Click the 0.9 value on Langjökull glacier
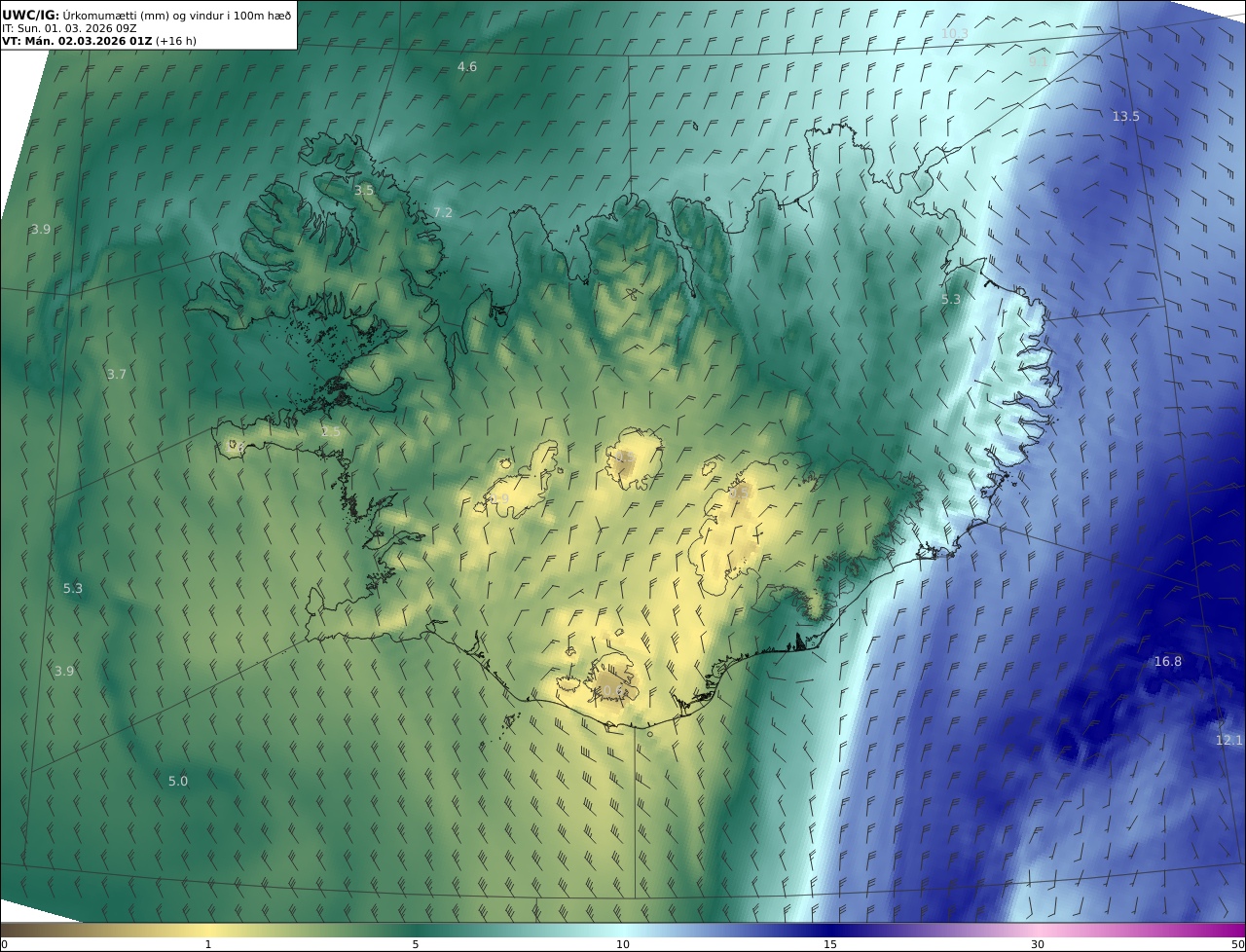The image size is (1246, 952). [x=499, y=498]
